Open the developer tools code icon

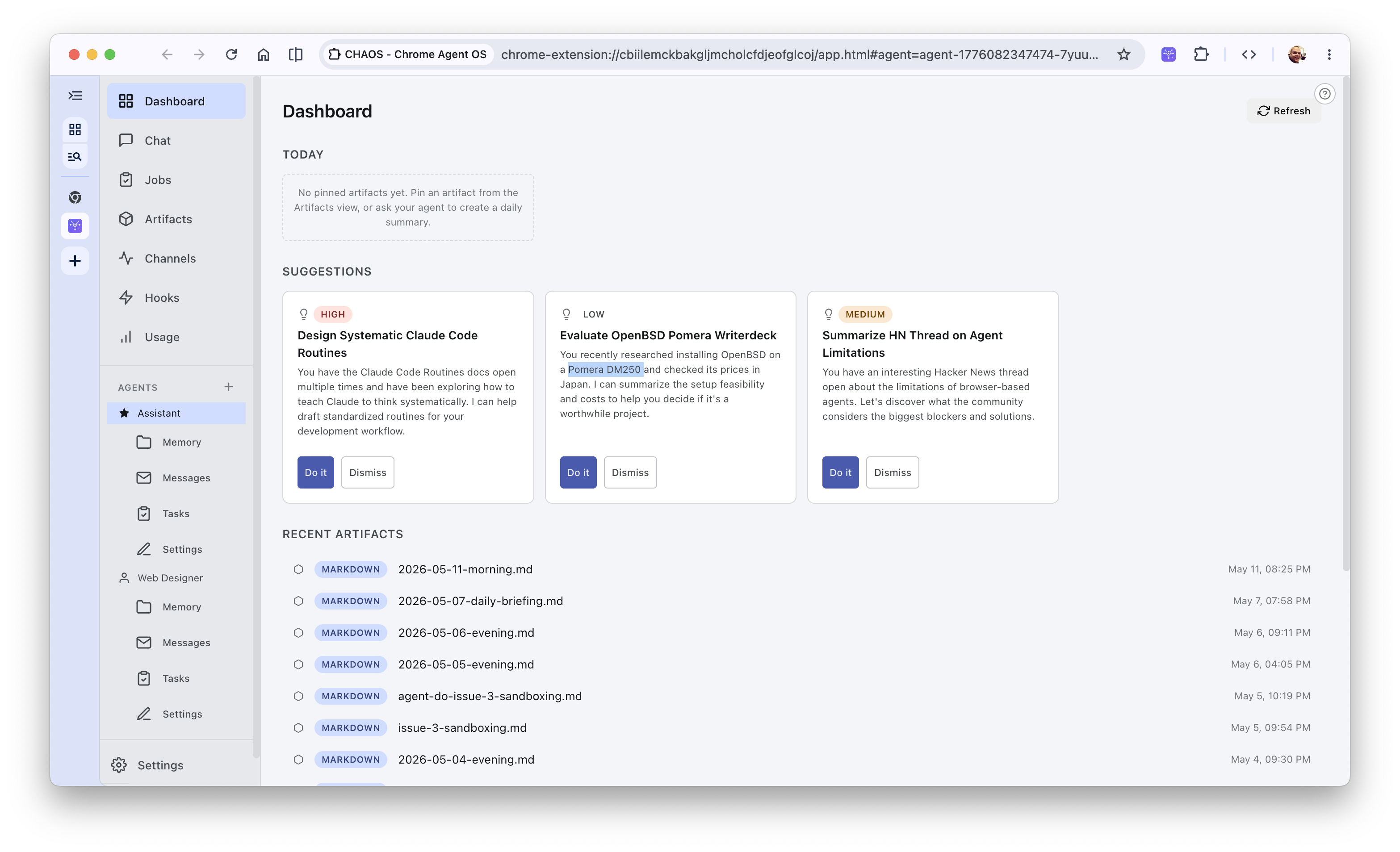click(1248, 54)
